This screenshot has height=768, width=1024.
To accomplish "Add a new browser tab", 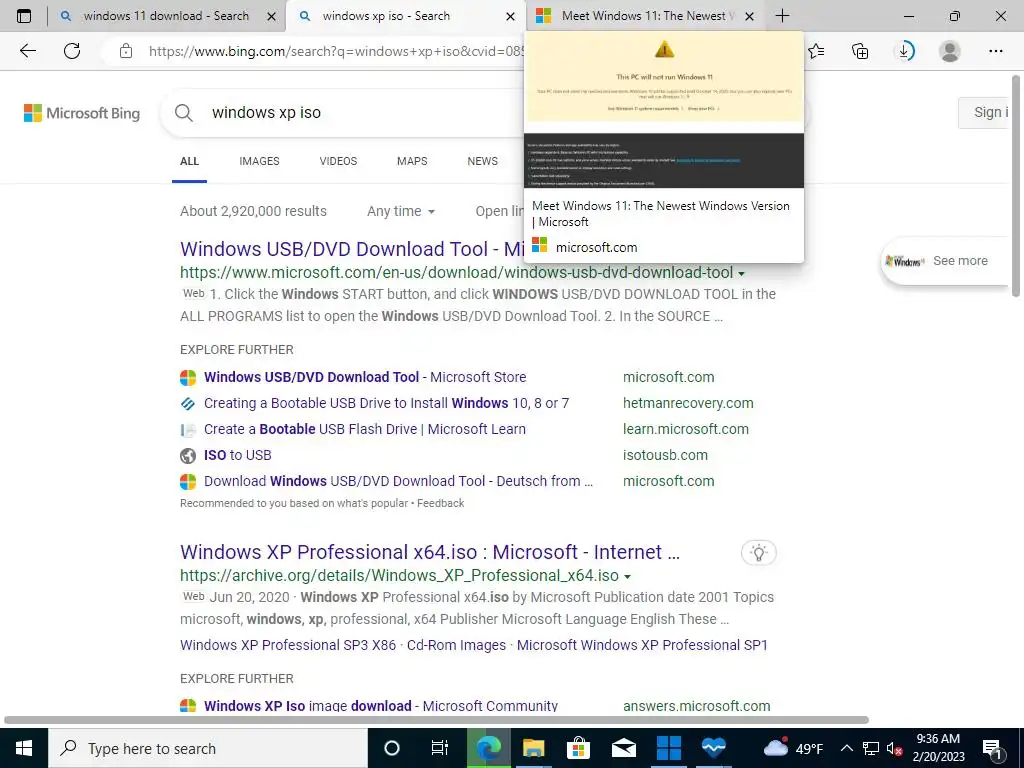I will (782, 16).
